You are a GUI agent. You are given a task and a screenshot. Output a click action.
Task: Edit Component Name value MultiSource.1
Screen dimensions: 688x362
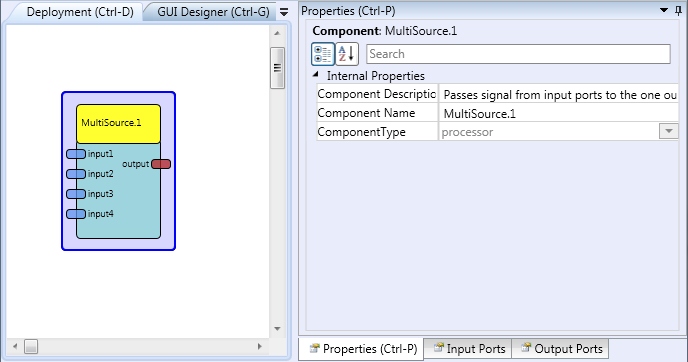tap(559, 114)
